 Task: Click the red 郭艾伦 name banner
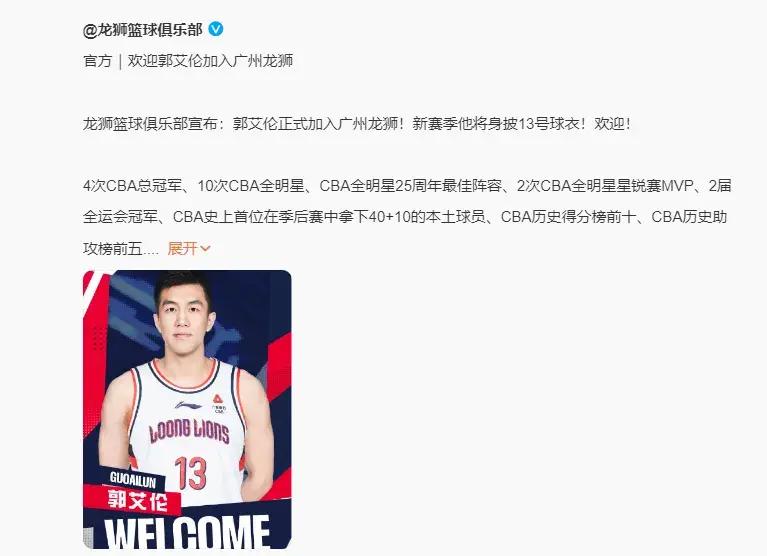[133, 500]
